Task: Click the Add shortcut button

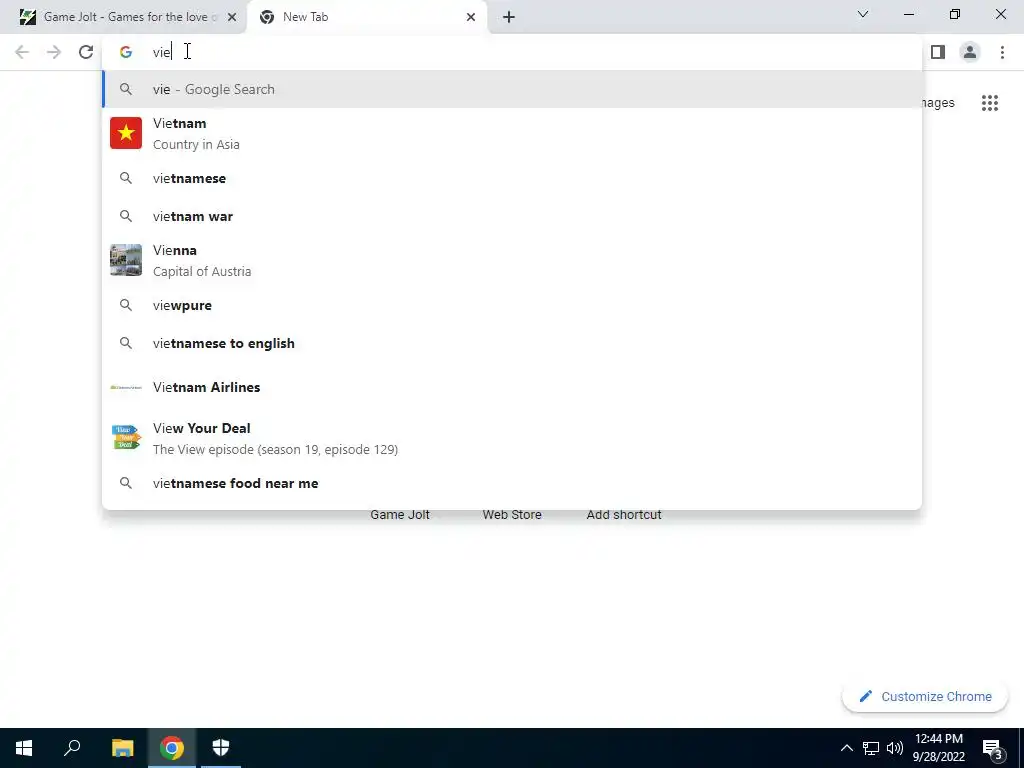Action: coord(624,515)
